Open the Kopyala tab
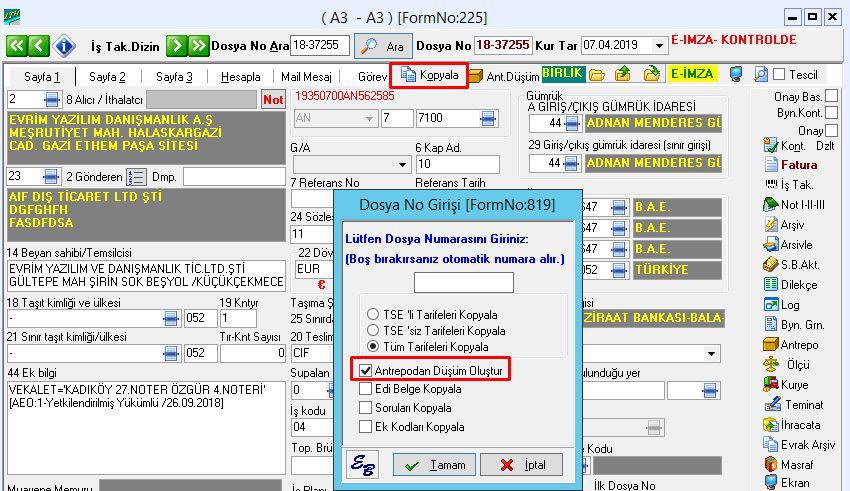850x491 pixels. coord(430,75)
